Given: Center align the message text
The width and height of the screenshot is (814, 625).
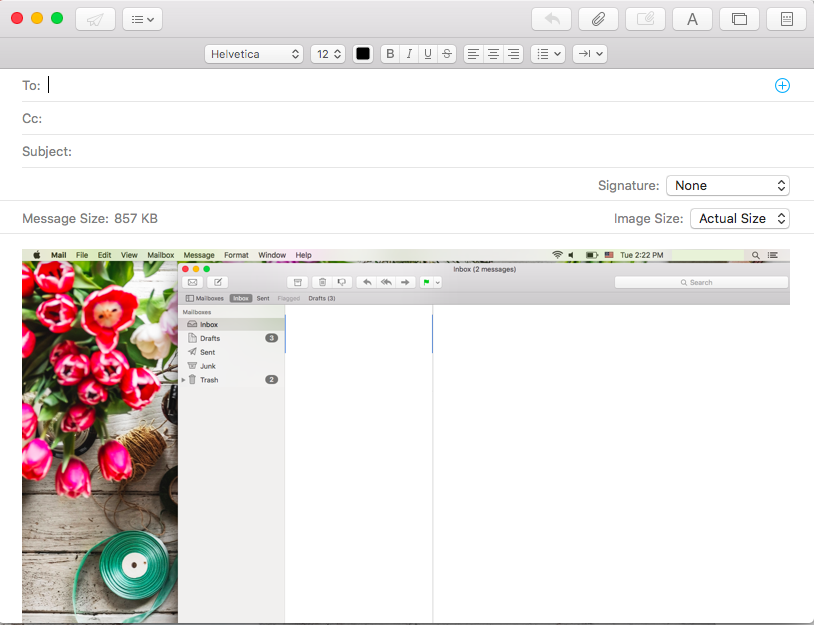Looking at the screenshot, I should [494, 54].
